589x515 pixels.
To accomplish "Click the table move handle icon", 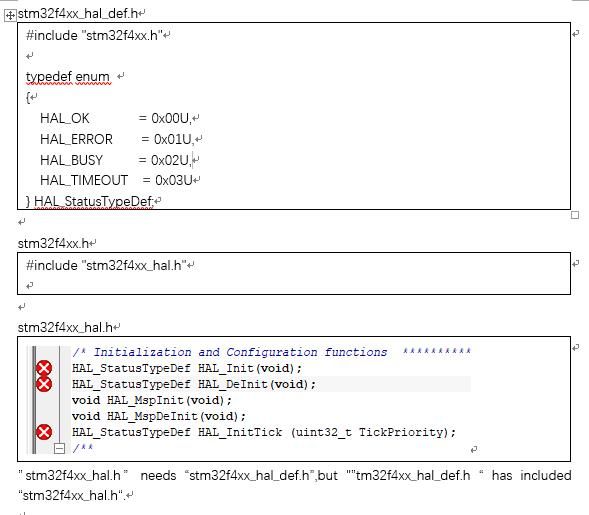I will pyautogui.click(x=10, y=15).
